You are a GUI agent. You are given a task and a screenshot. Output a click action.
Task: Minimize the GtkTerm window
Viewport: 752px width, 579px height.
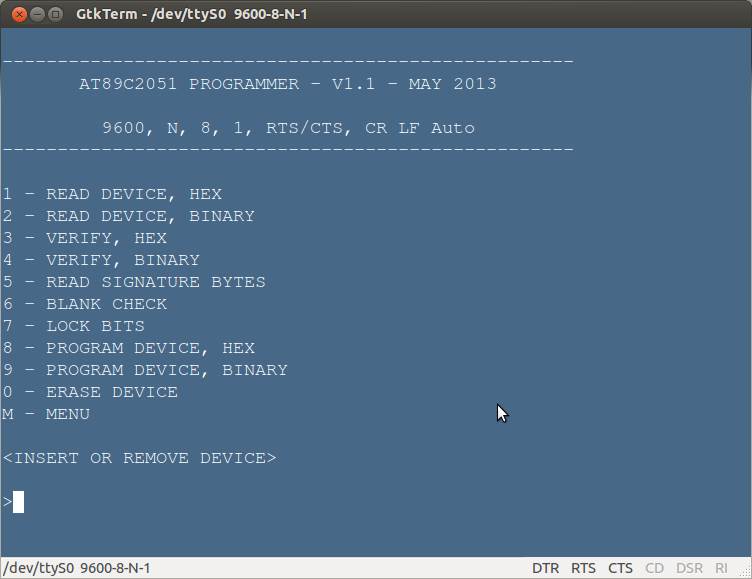37,14
